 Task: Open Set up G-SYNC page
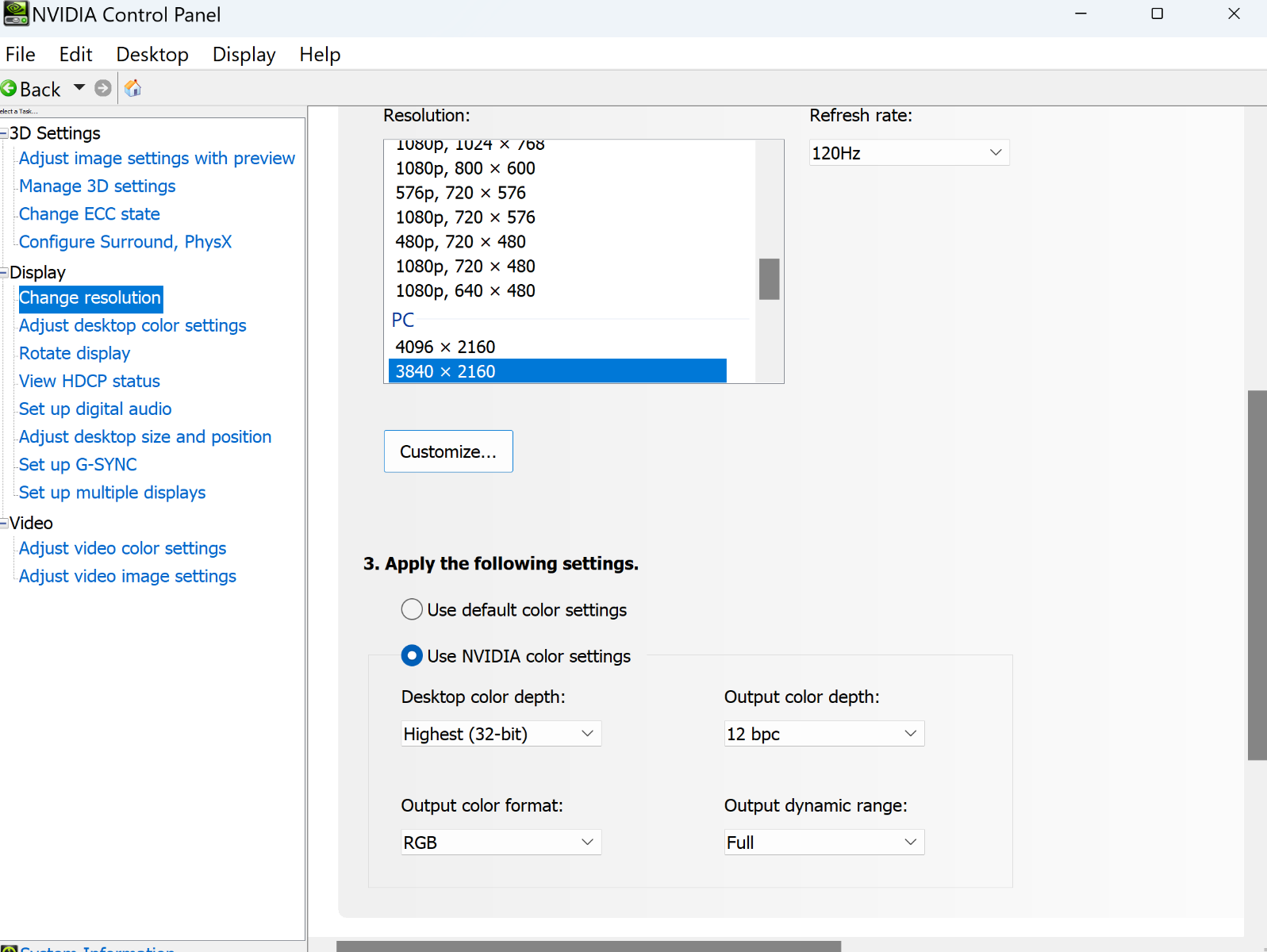pyautogui.click(x=78, y=465)
